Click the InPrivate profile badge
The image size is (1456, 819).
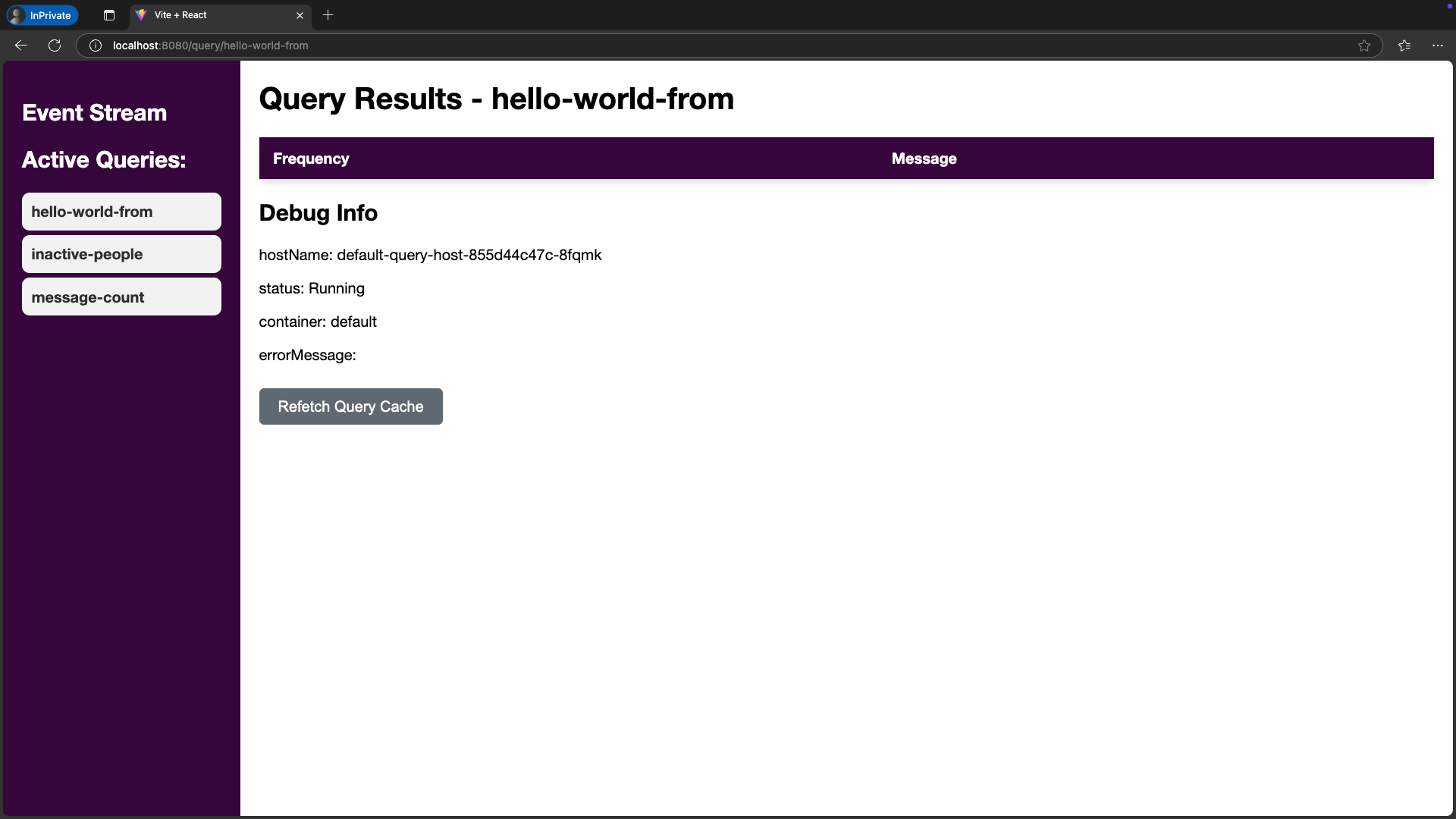(x=42, y=15)
